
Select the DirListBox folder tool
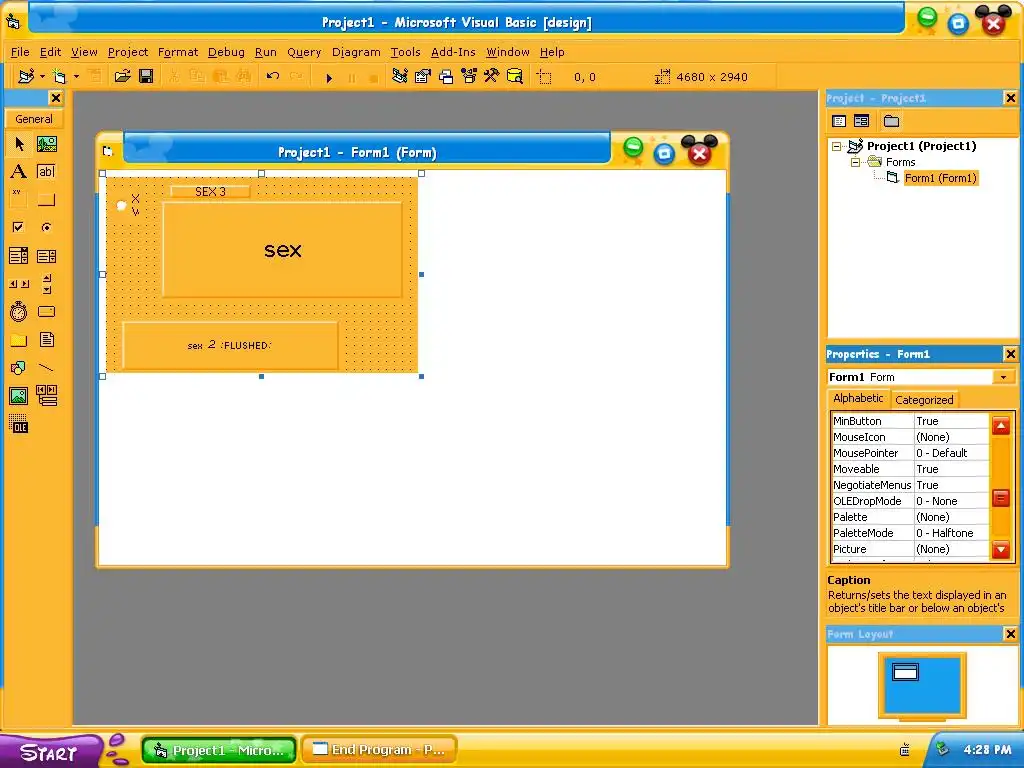click(x=19, y=340)
